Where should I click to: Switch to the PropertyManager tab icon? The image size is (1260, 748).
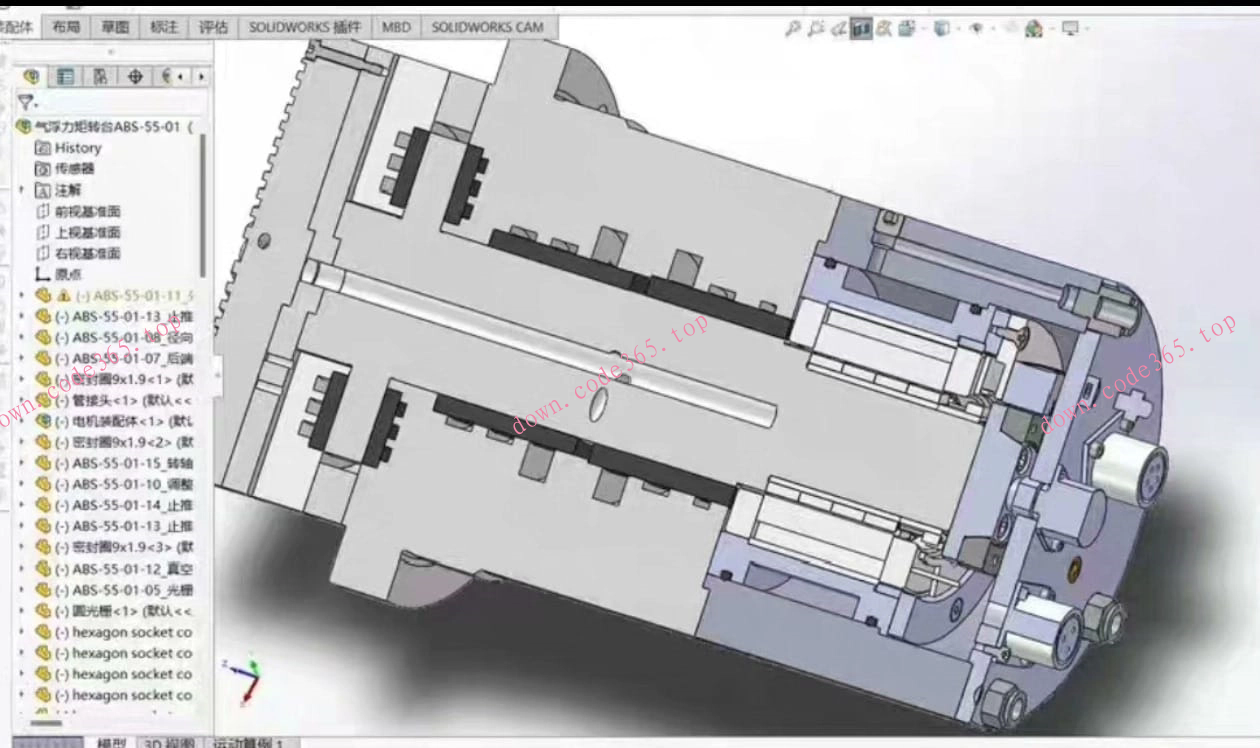pos(65,76)
